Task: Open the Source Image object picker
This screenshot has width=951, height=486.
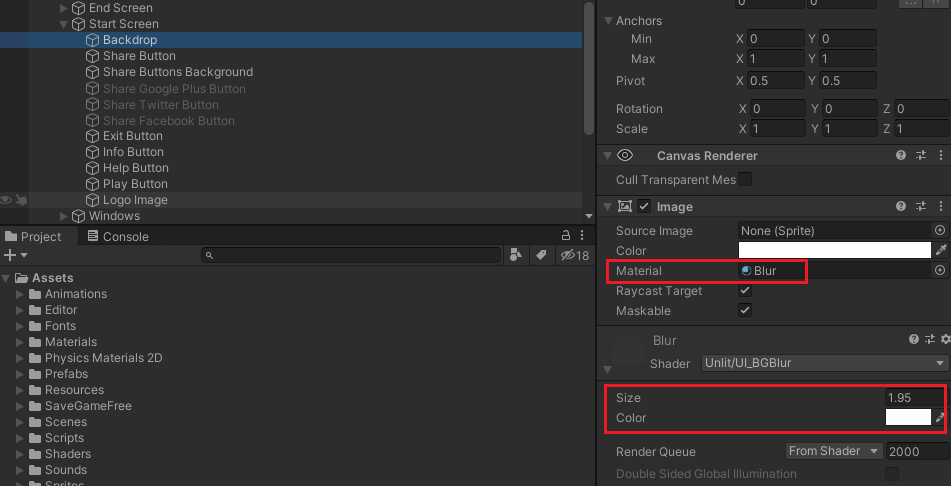Action: pos(939,231)
